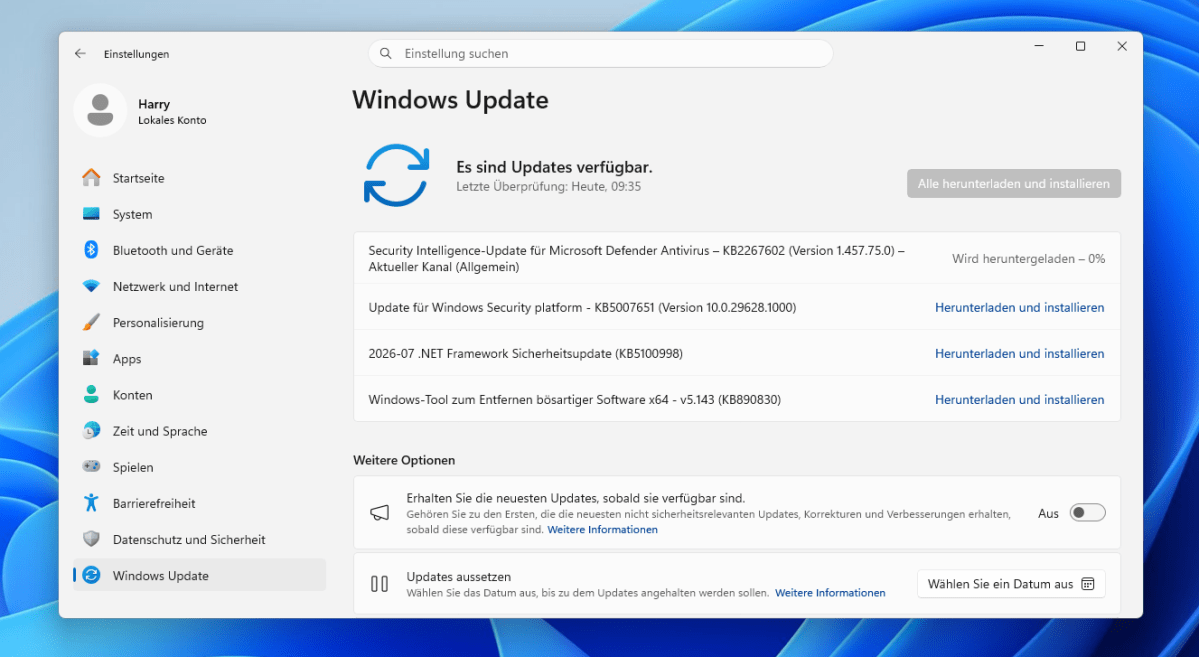Screen dimensions: 1199x657
Task: Minimize the Einstellungen window
Action: click(1039, 47)
